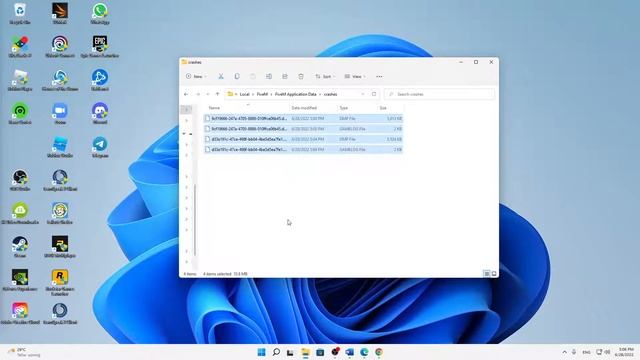Open OBS Studio desktop shortcut
This screenshot has height=360, width=640.
point(20,180)
